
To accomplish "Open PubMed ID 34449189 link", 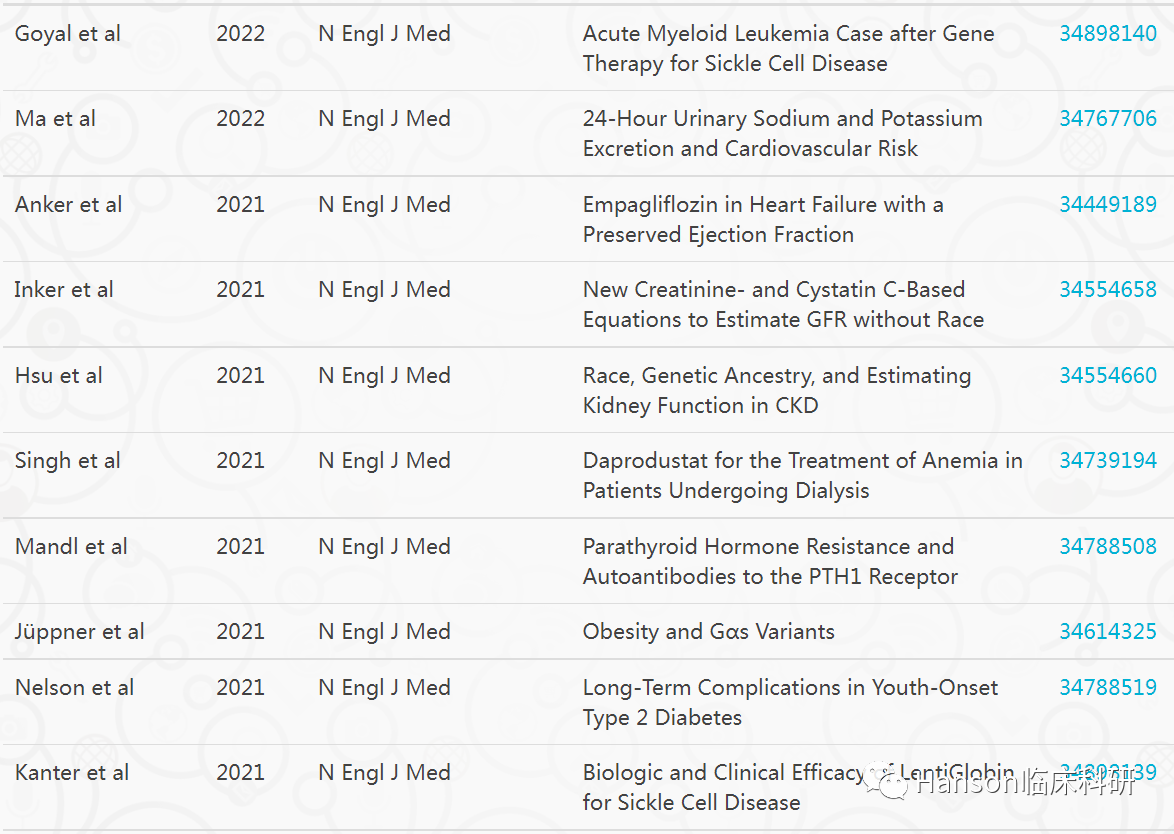I will point(1107,204).
